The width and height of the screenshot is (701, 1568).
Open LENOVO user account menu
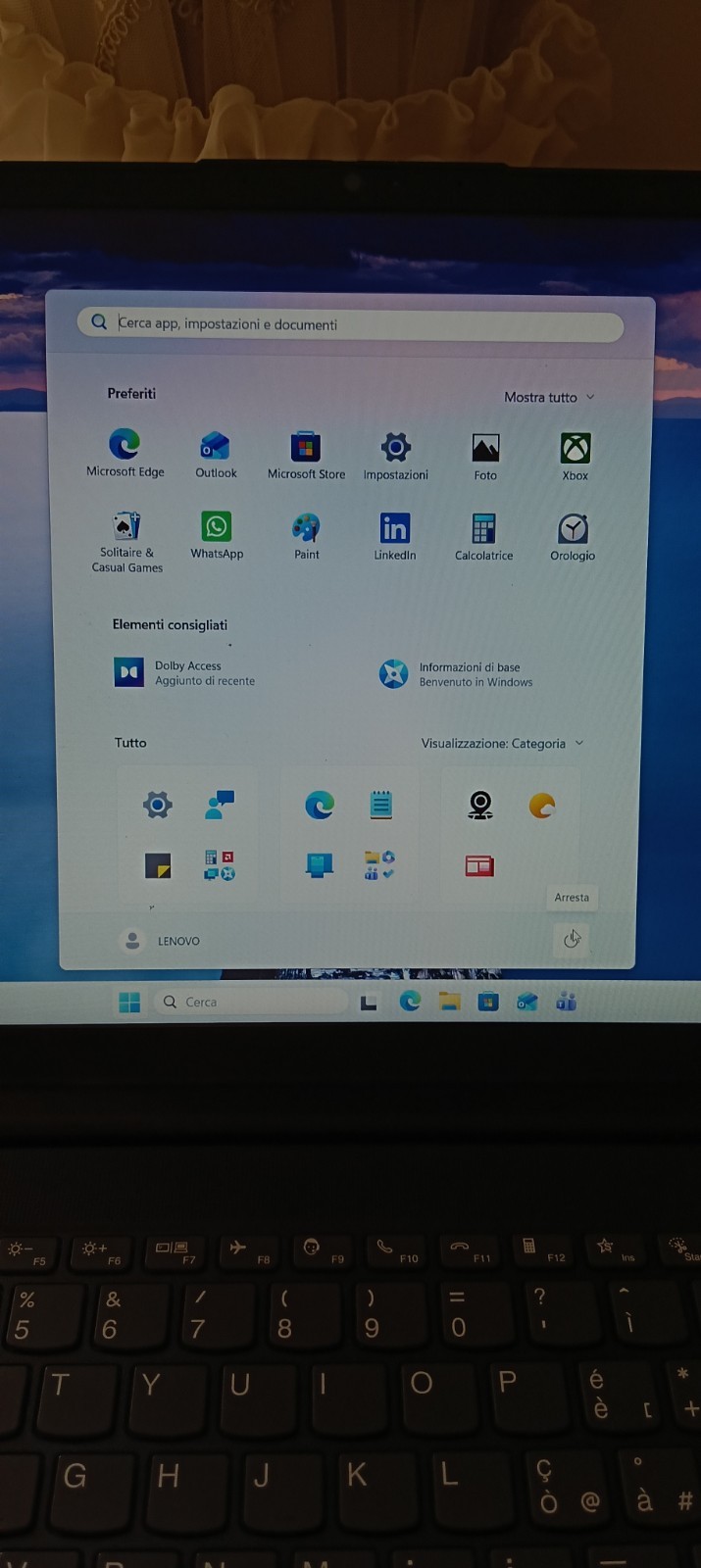click(160, 941)
